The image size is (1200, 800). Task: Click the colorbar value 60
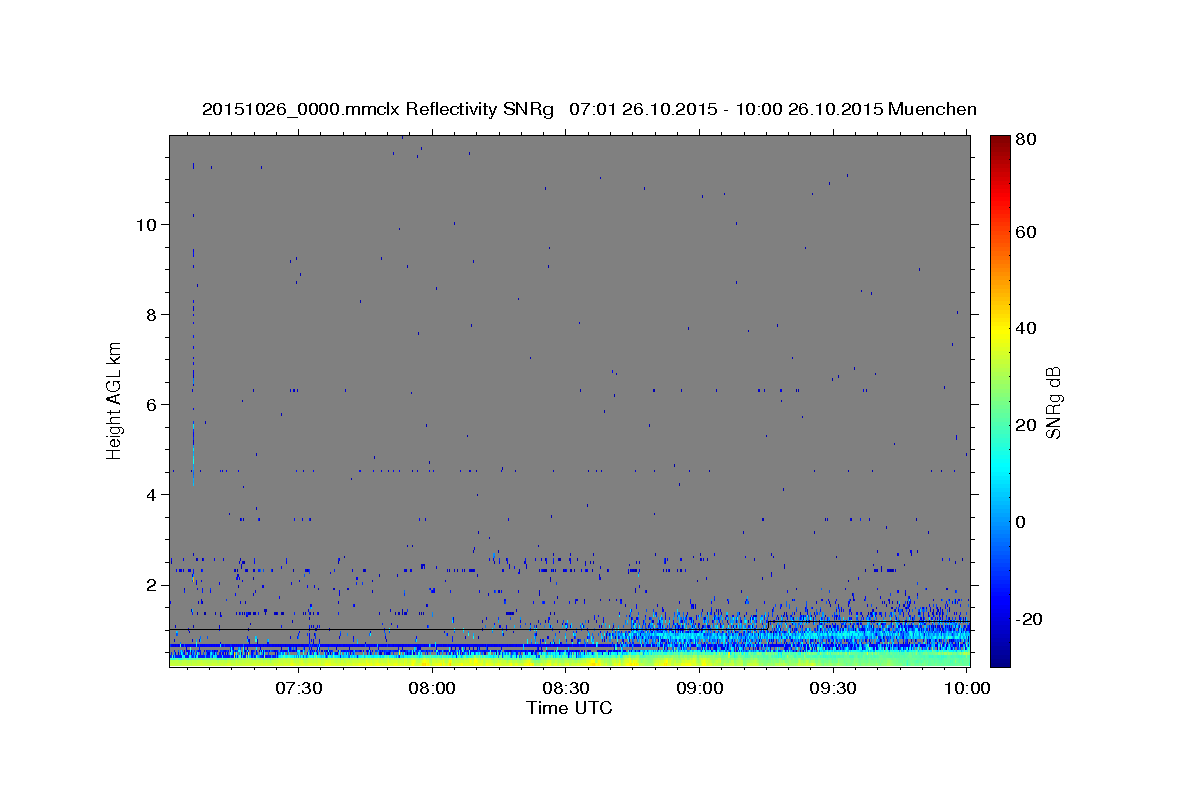[1025, 232]
